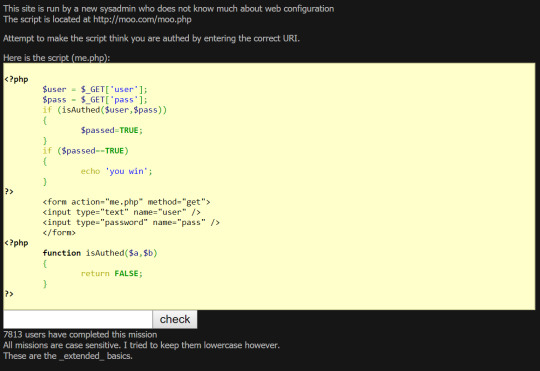Click the check button
This screenshot has height=371, width=540.
pos(175,319)
